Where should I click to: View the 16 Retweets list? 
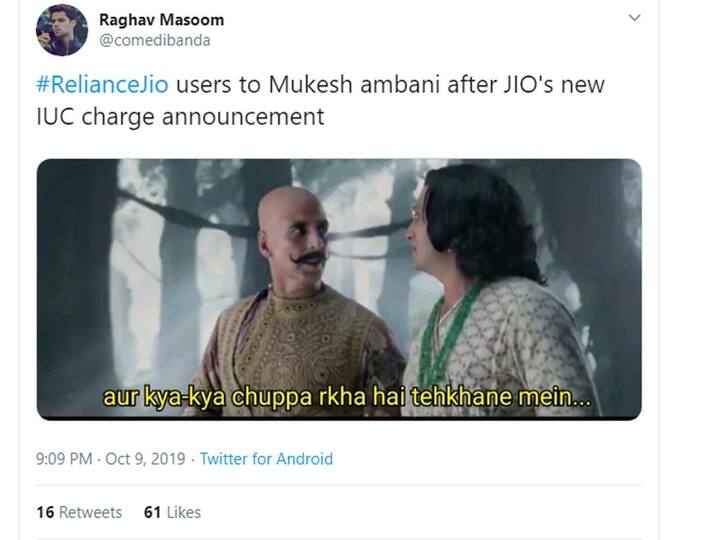point(79,512)
